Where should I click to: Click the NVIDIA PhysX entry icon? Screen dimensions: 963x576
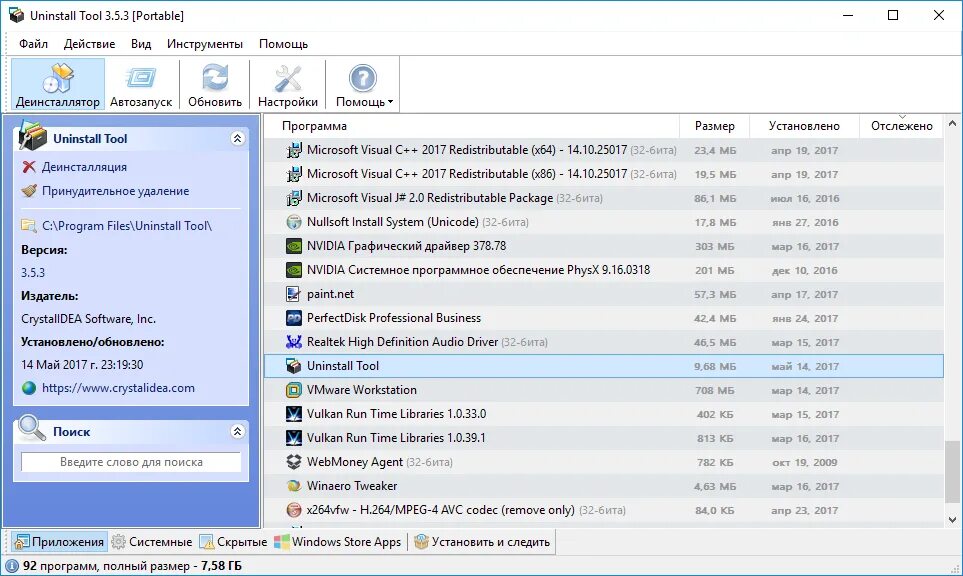tap(294, 270)
